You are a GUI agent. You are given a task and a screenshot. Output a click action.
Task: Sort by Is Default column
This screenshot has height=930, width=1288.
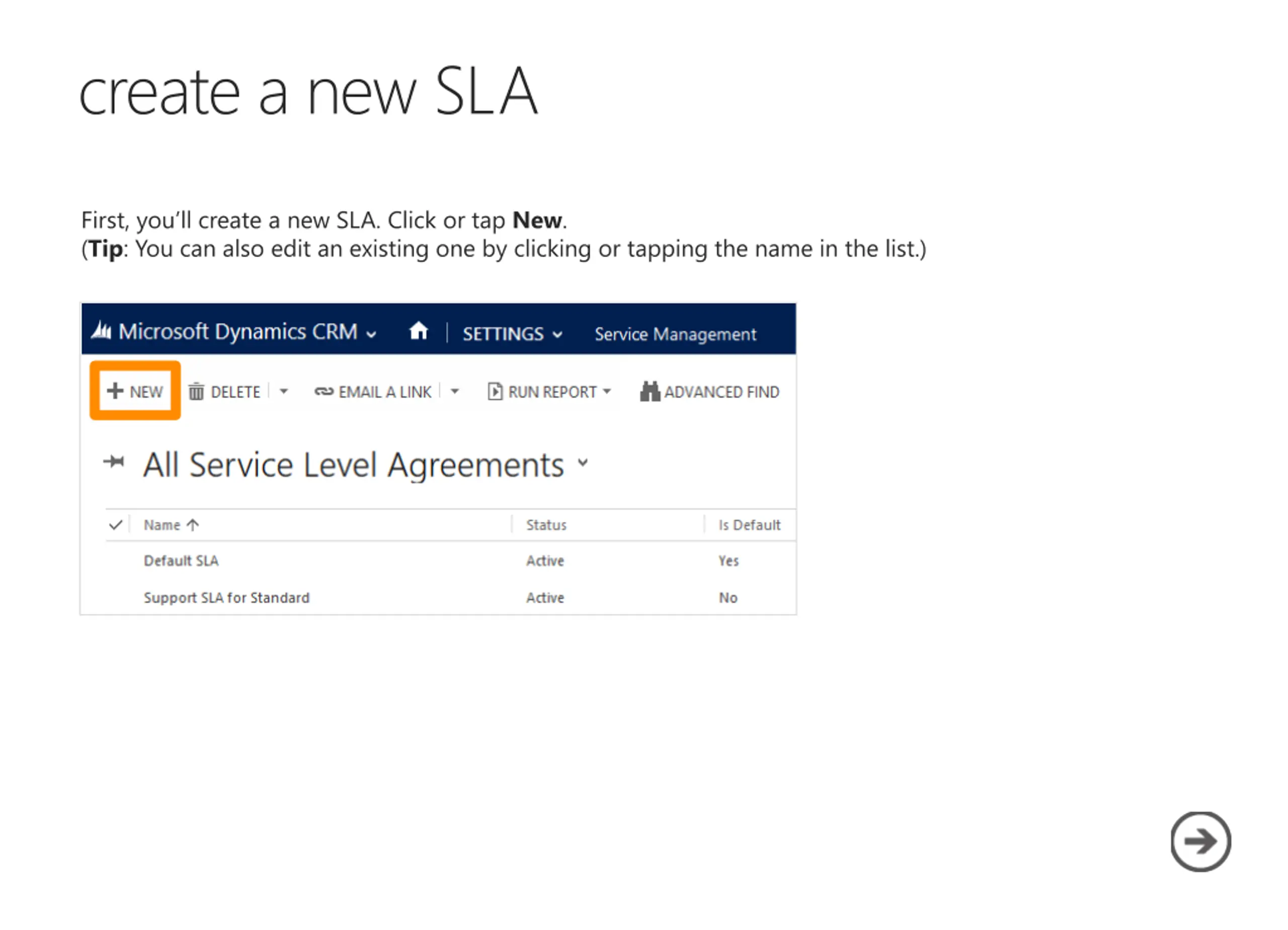751,526
